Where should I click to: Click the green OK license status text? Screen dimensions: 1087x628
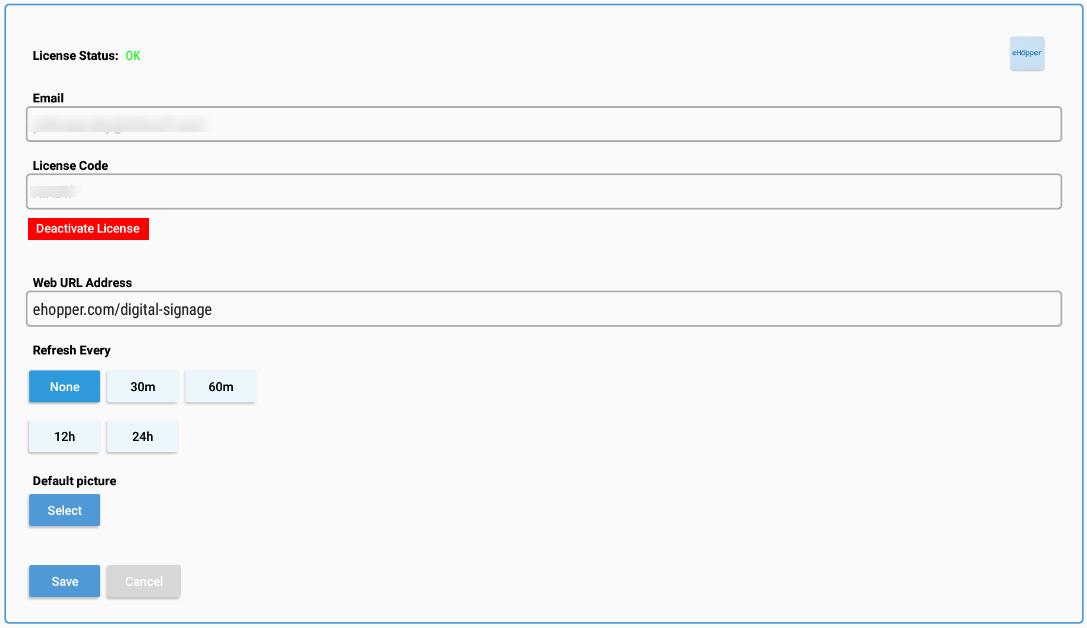(x=133, y=55)
